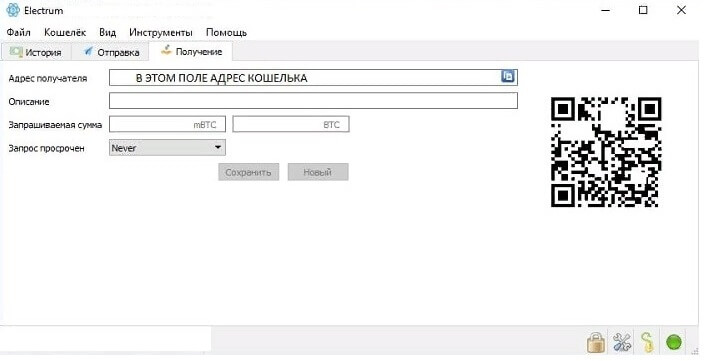Click the Запрашиваемая сумма label

[x=55, y=125]
